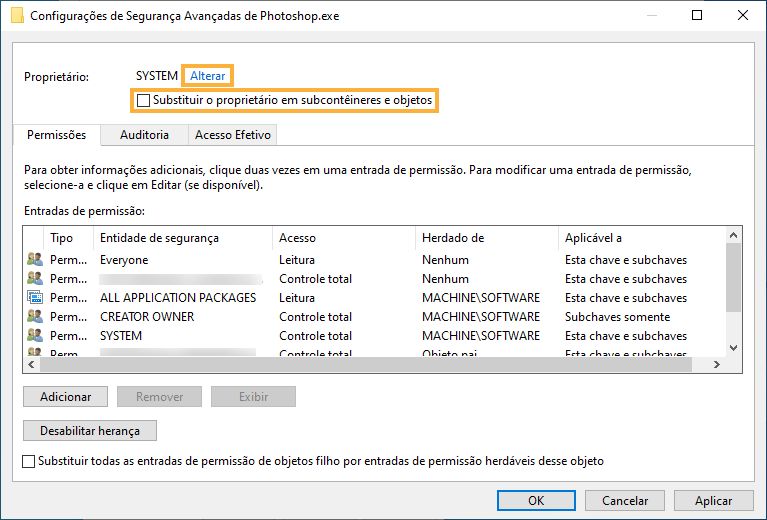Click the Alterar link next to SYSTEM owner
This screenshot has width=767, height=520.
[207, 76]
